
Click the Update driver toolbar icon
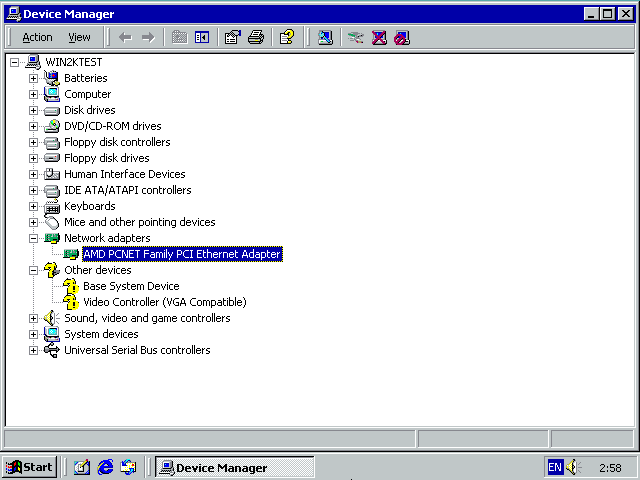(356, 38)
